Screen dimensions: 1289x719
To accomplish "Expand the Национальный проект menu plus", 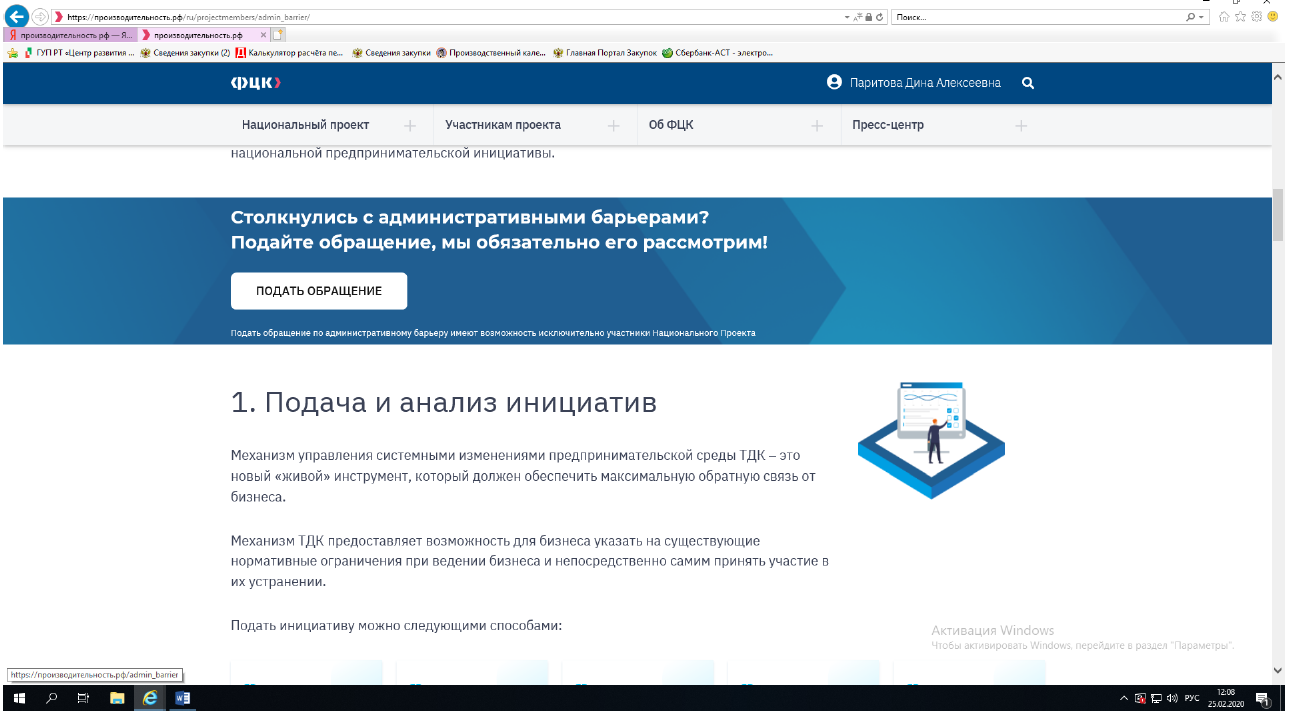I will [x=409, y=126].
